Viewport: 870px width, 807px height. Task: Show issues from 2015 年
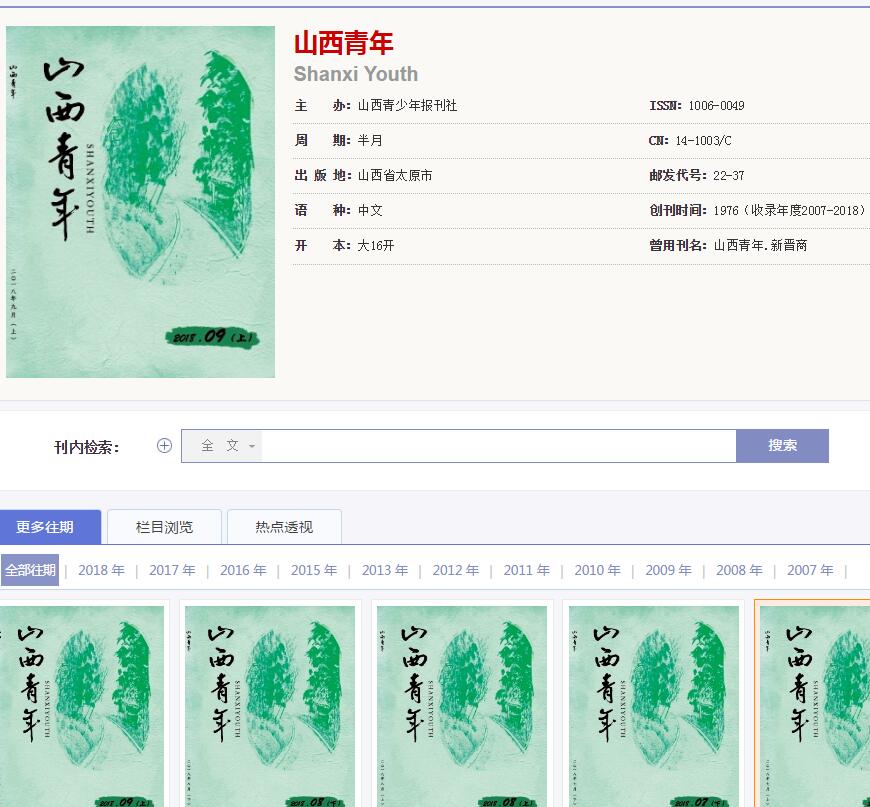coord(314,570)
